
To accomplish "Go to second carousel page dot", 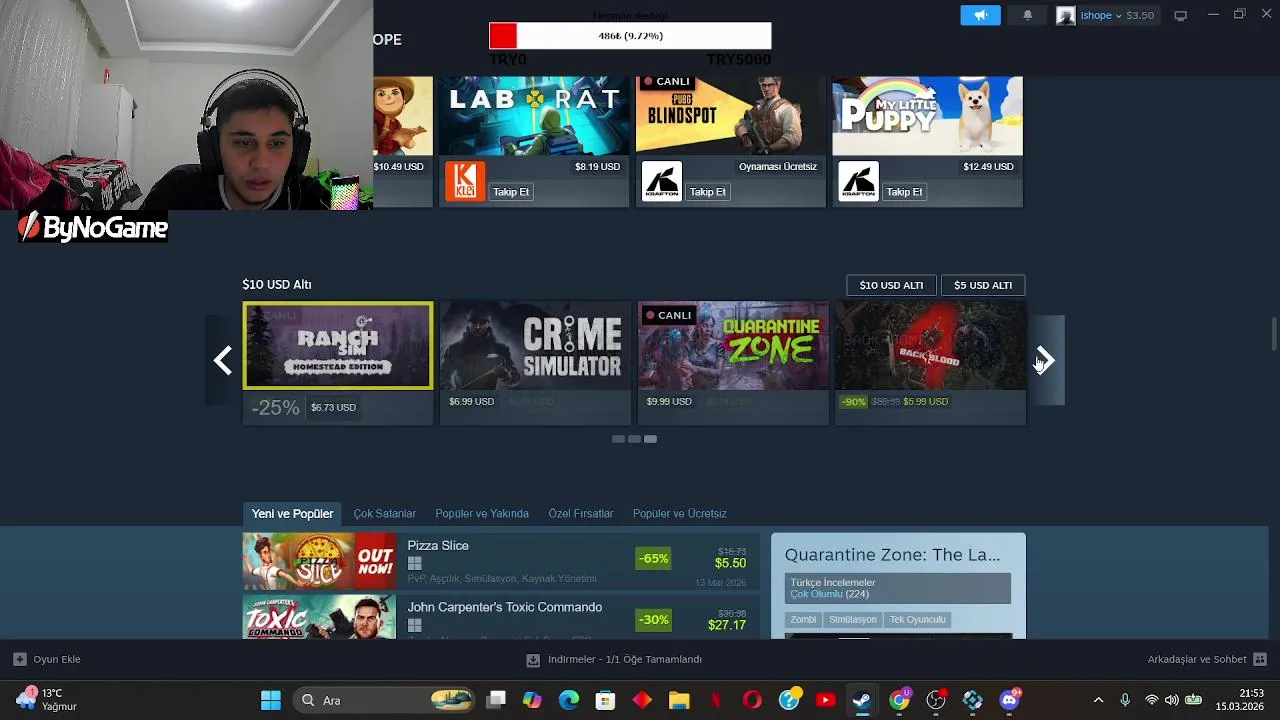I will pos(634,439).
